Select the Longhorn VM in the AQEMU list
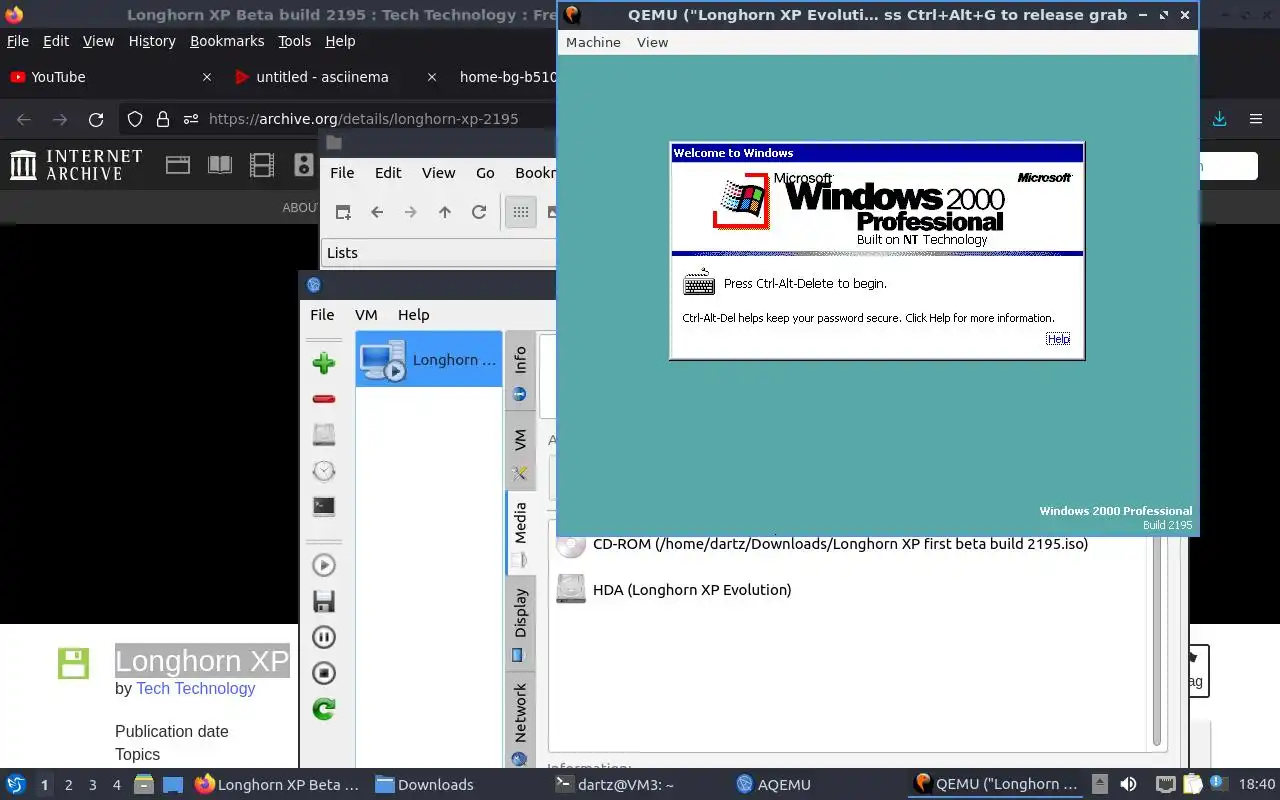 [429, 360]
